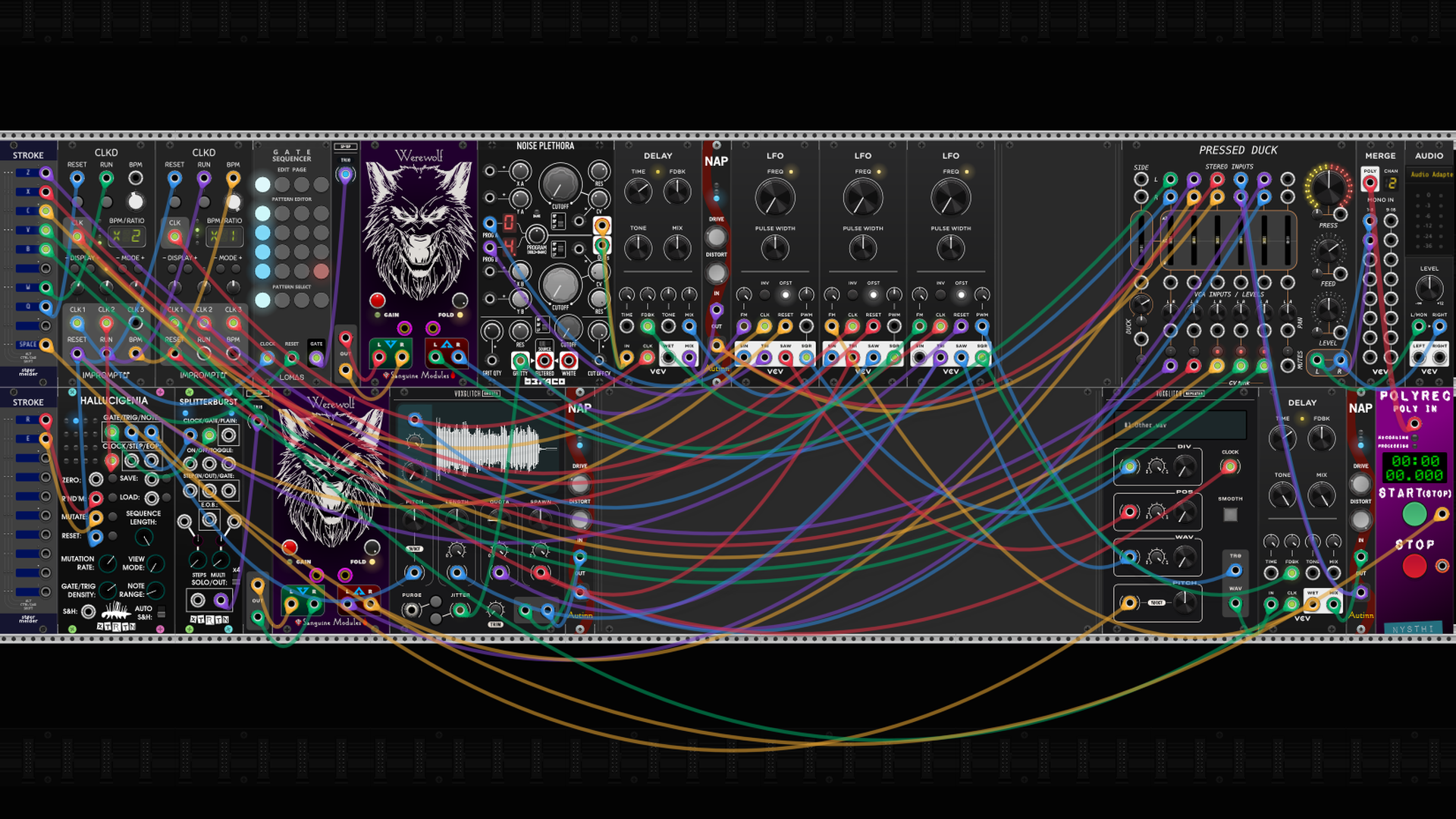The height and width of the screenshot is (819, 1456).
Task: Adjust the fold knob on upper Werewolf
Action: 460,301
